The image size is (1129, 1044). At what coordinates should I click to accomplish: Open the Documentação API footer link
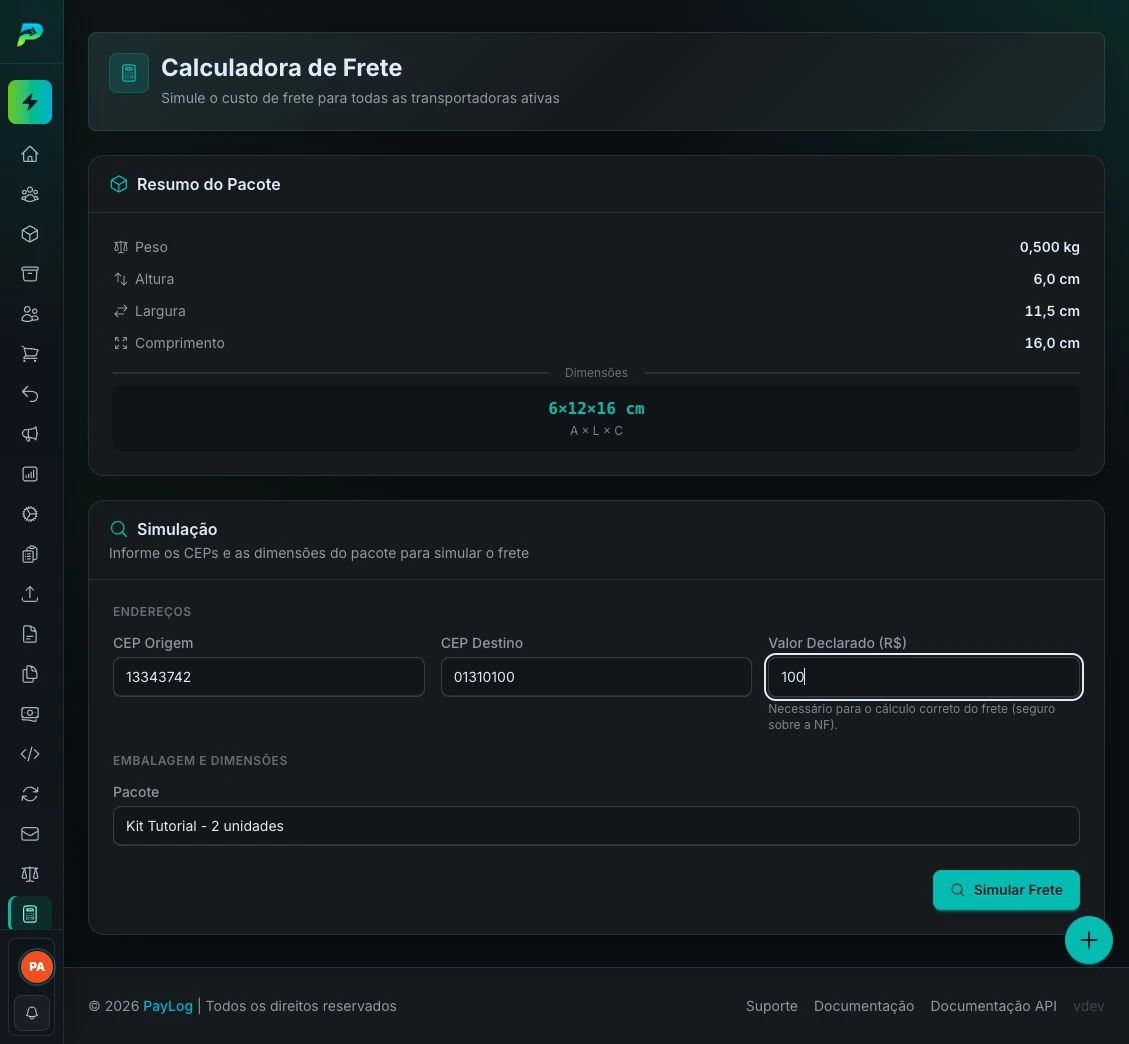click(994, 1007)
